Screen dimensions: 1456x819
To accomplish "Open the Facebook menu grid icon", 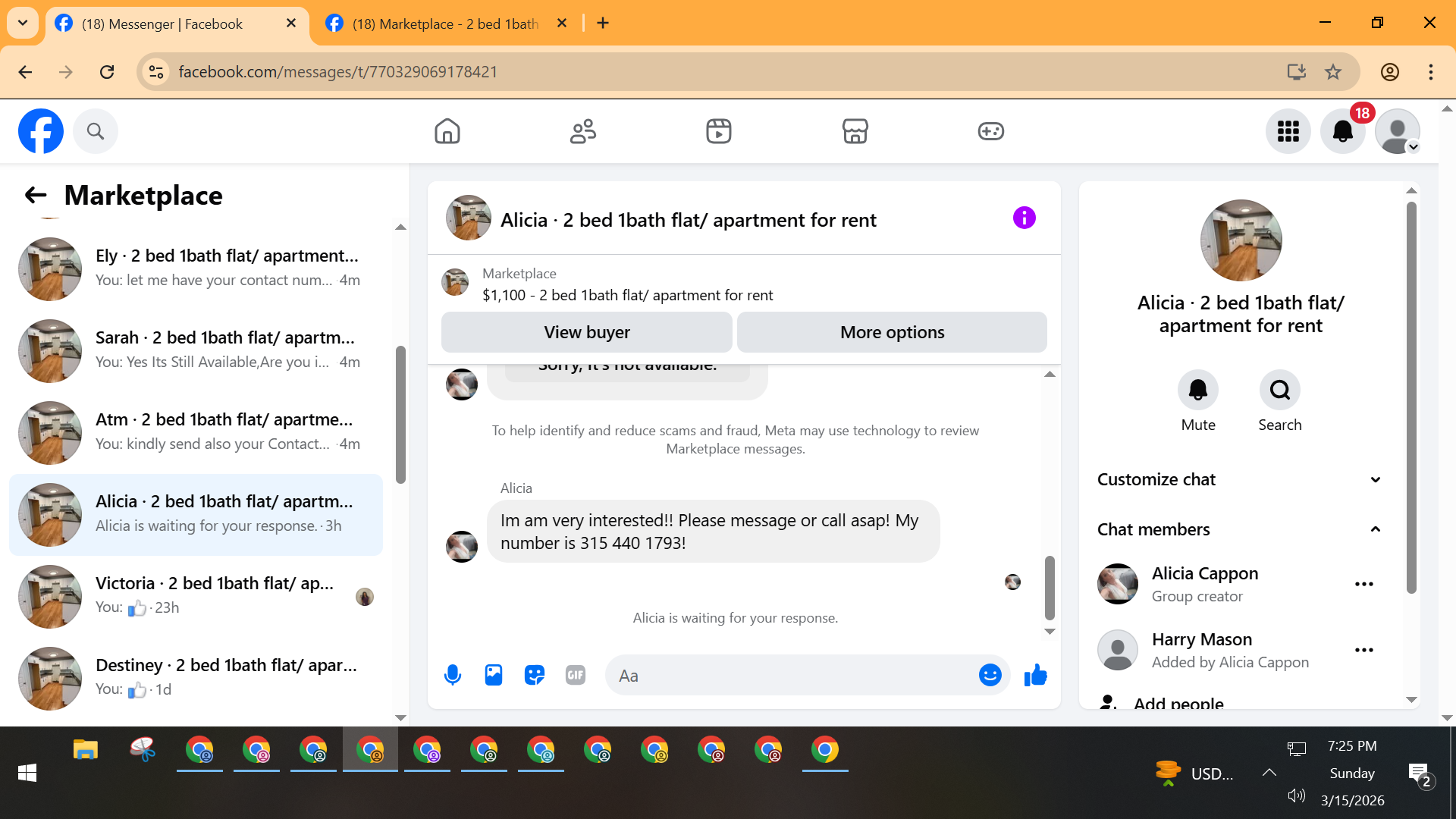I will (x=1288, y=131).
